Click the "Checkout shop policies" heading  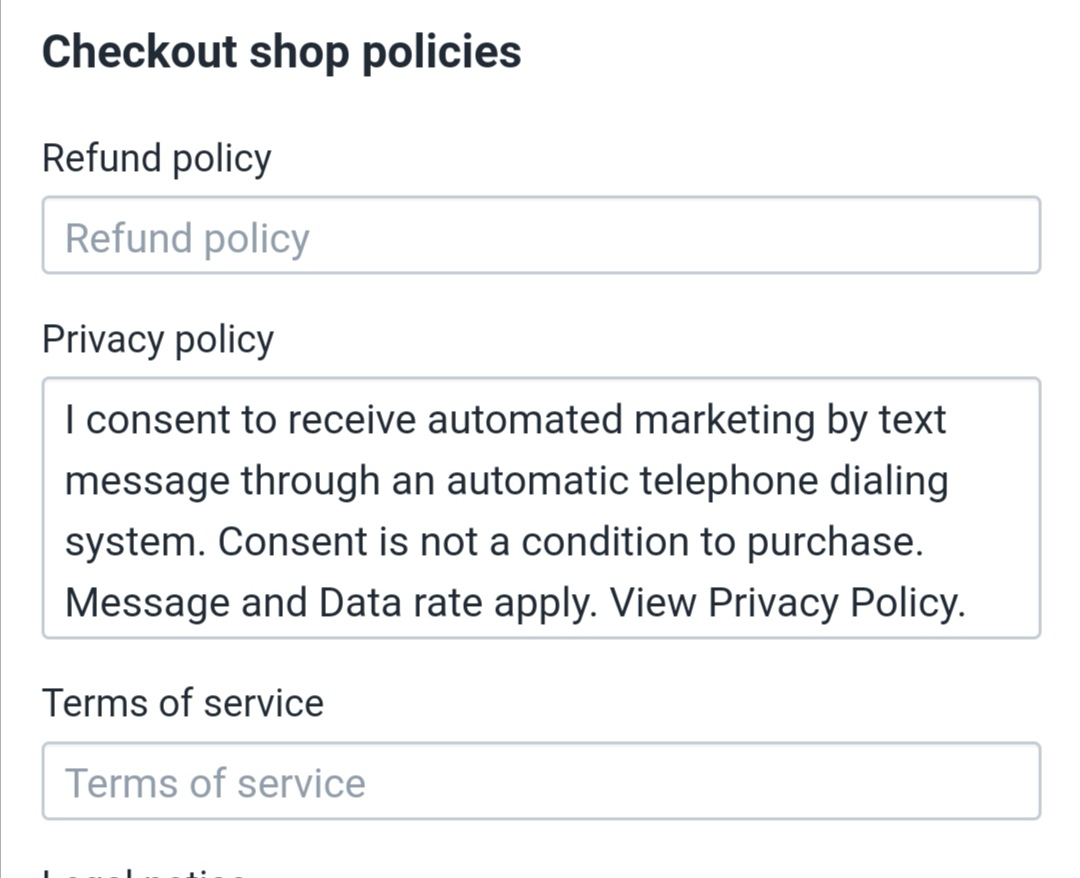[x=281, y=52]
